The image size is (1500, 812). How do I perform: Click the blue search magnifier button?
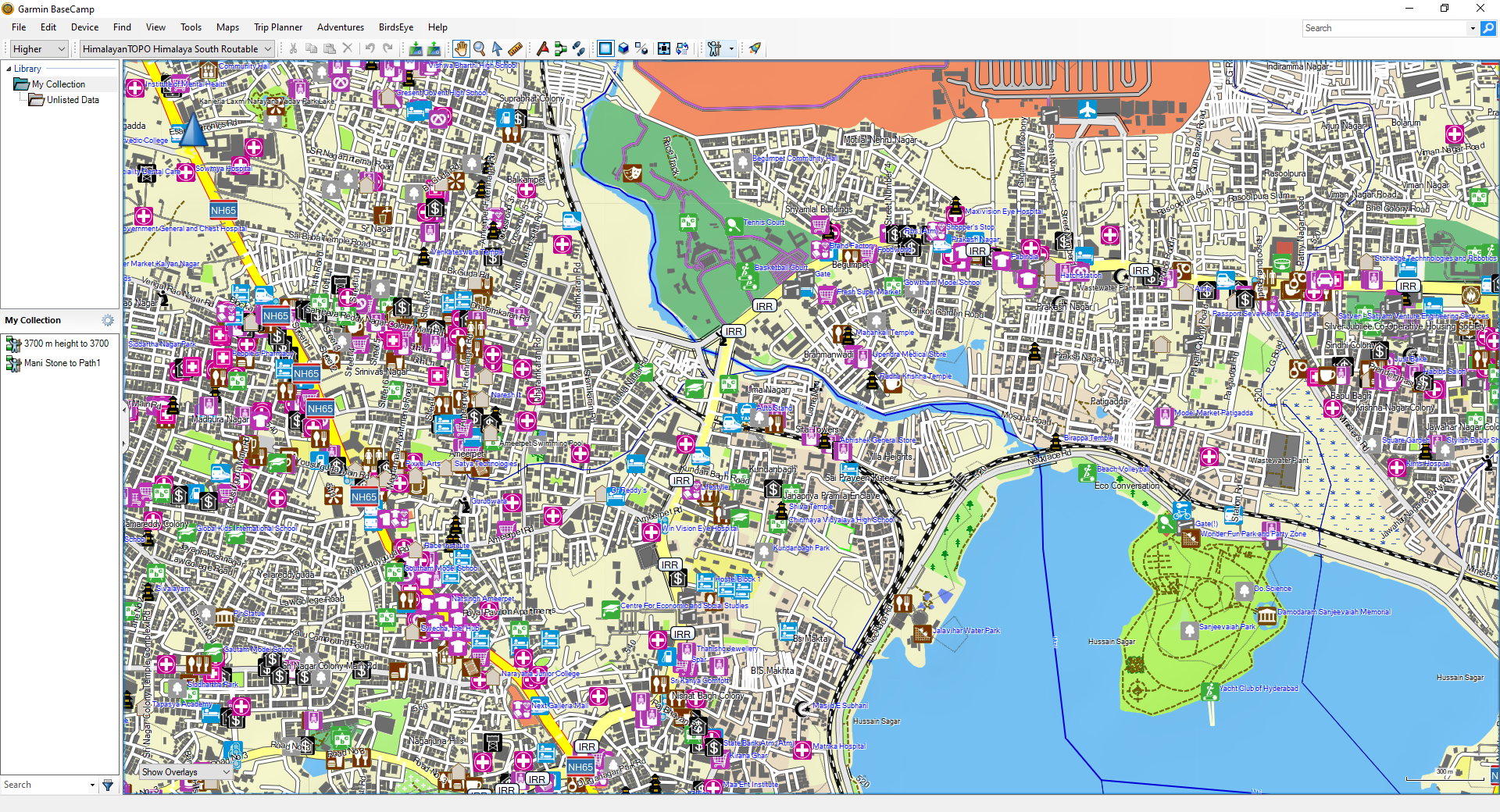(x=1488, y=28)
